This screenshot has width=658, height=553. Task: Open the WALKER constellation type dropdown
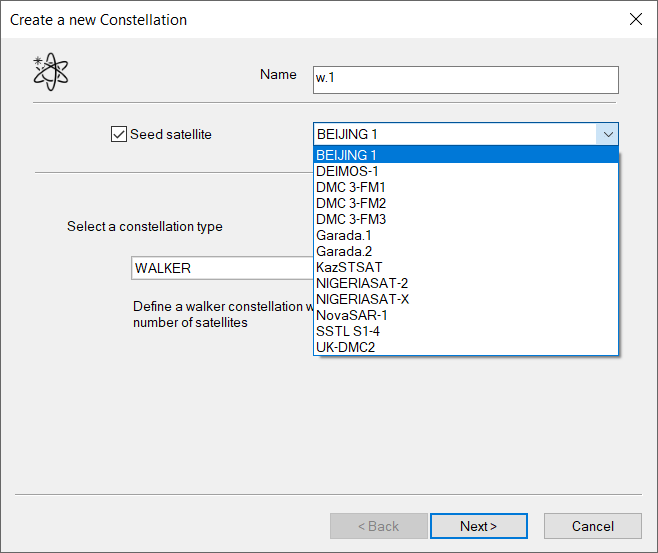point(222,268)
